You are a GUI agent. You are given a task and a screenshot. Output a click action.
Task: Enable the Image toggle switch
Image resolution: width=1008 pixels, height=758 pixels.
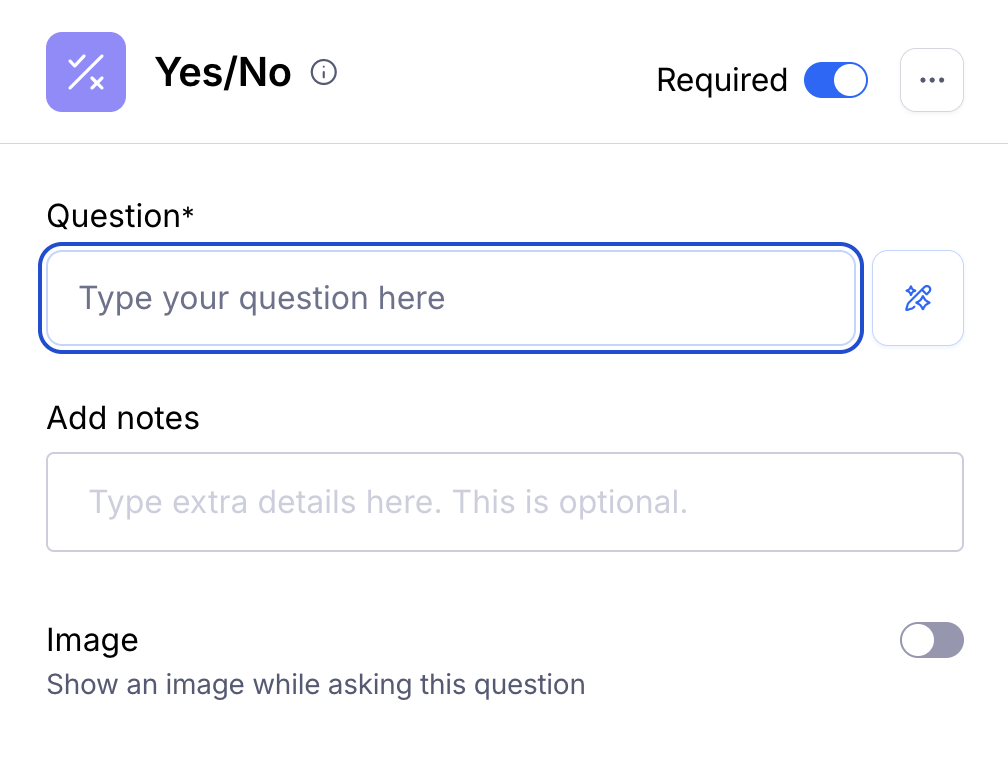(931, 640)
